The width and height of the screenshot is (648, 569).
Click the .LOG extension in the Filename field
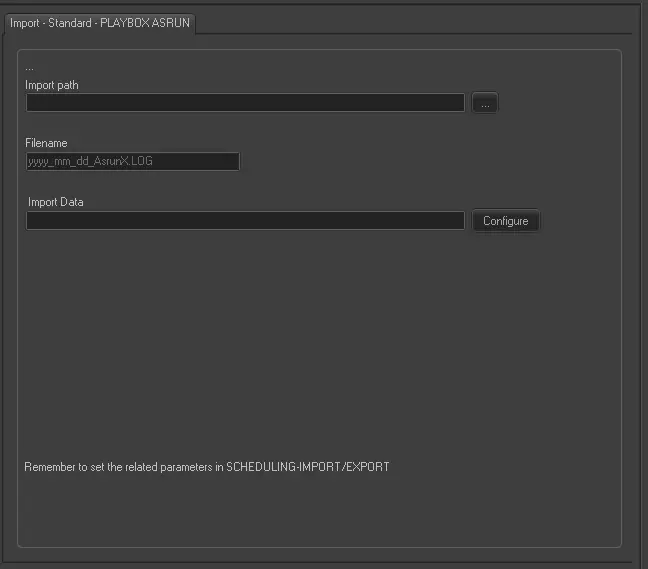(x=141, y=161)
